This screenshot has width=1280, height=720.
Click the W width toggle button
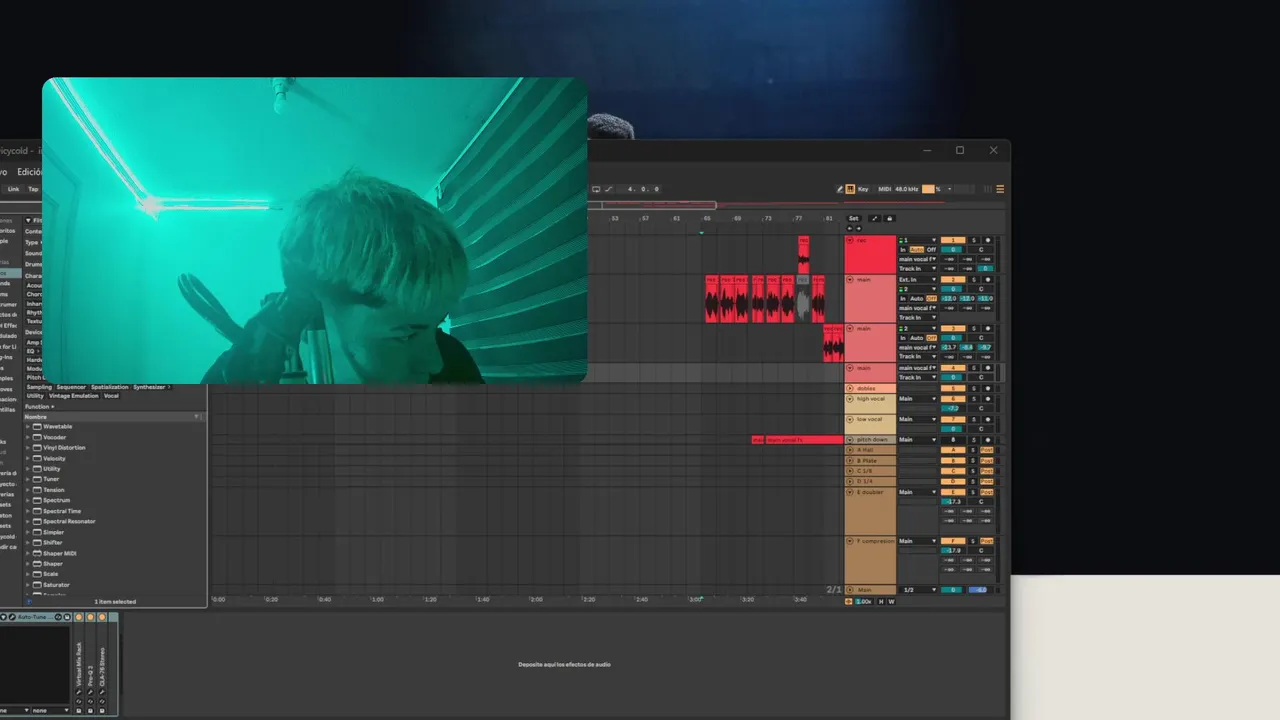point(891,602)
